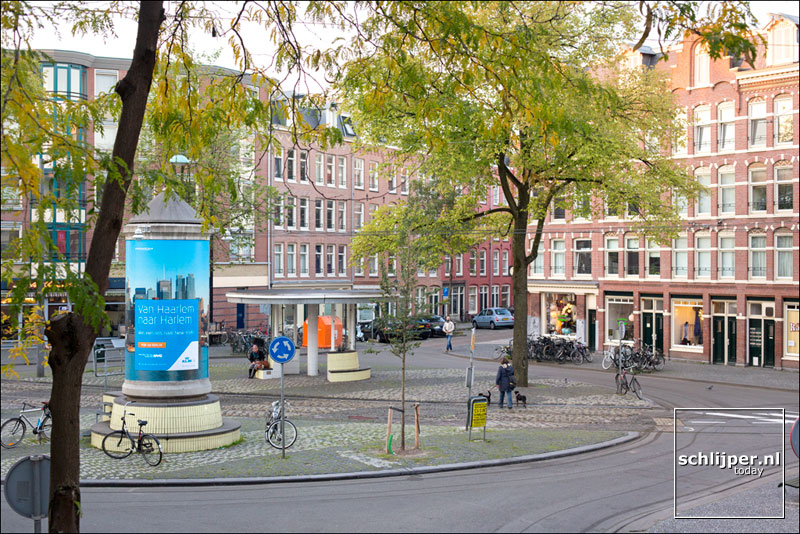Viewport: 800px width, 534px height.
Task: Select the bicycle leaning against the advertising column base
Action: click(x=132, y=439)
